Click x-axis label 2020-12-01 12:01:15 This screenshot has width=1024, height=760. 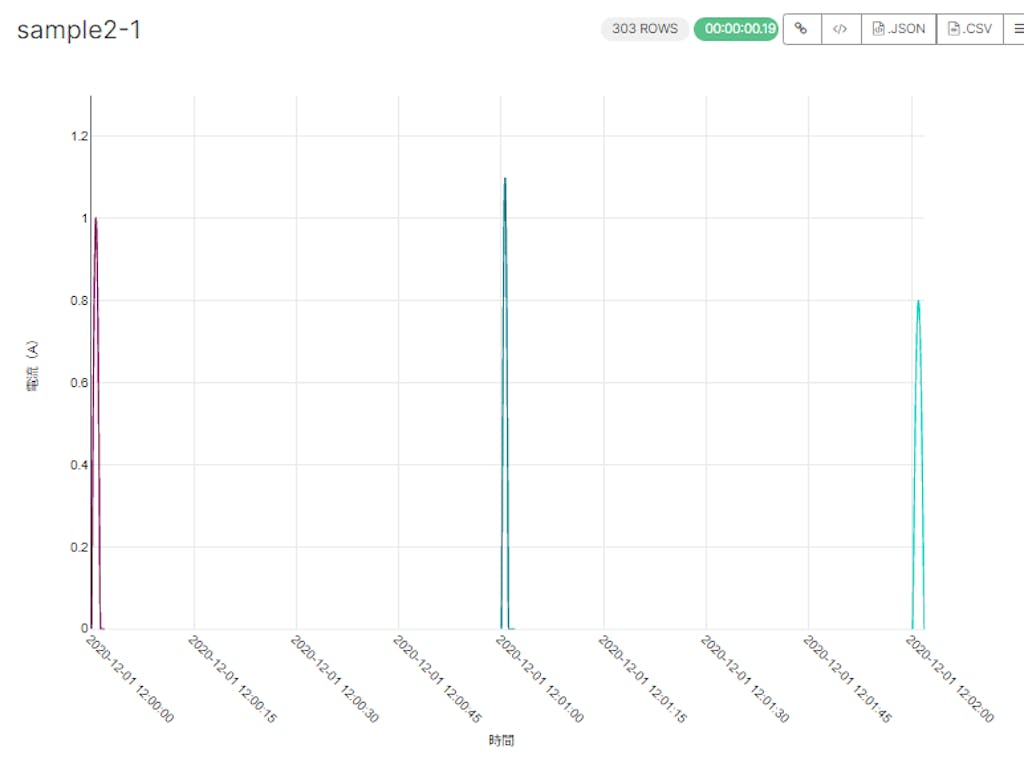tap(643, 679)
